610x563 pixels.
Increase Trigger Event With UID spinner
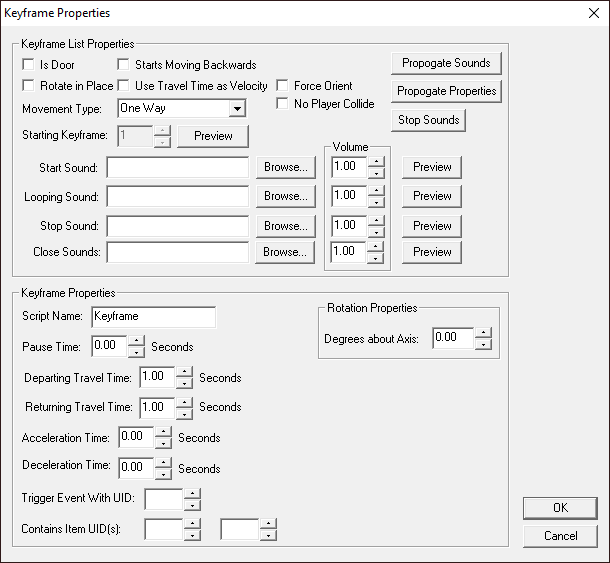point(192,493)
